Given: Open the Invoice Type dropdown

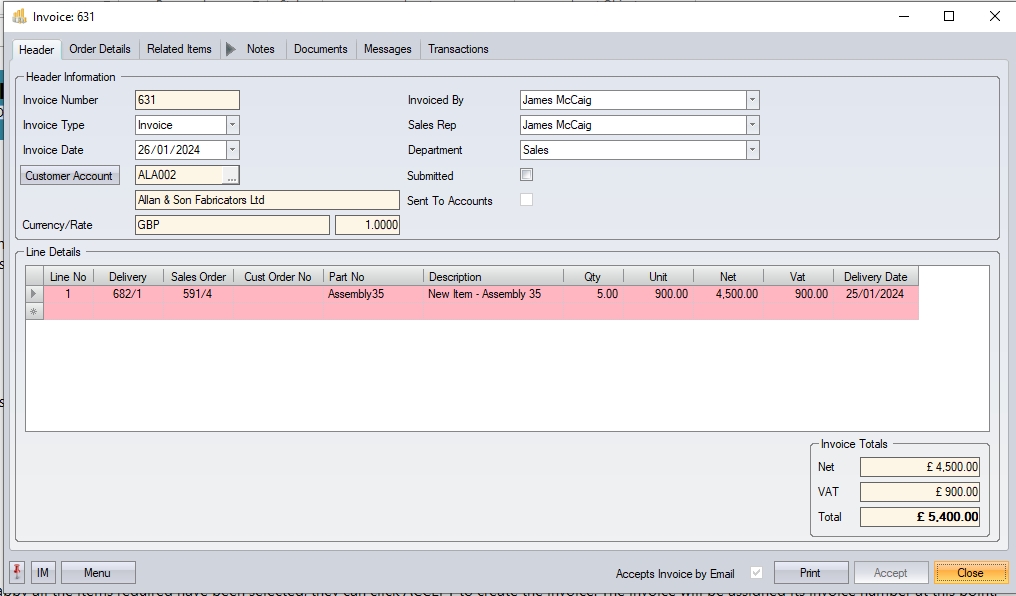Looking at the screenshot, I should tap(232, 125).
